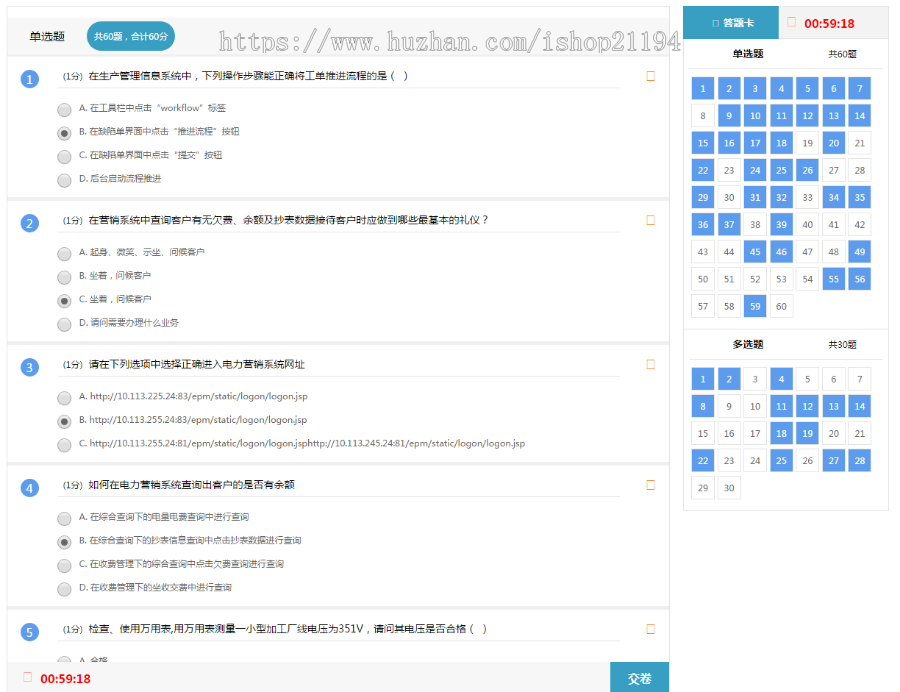Select option A URL for question 3
This screenshot has width=900, height=692.
pos(64,395)
